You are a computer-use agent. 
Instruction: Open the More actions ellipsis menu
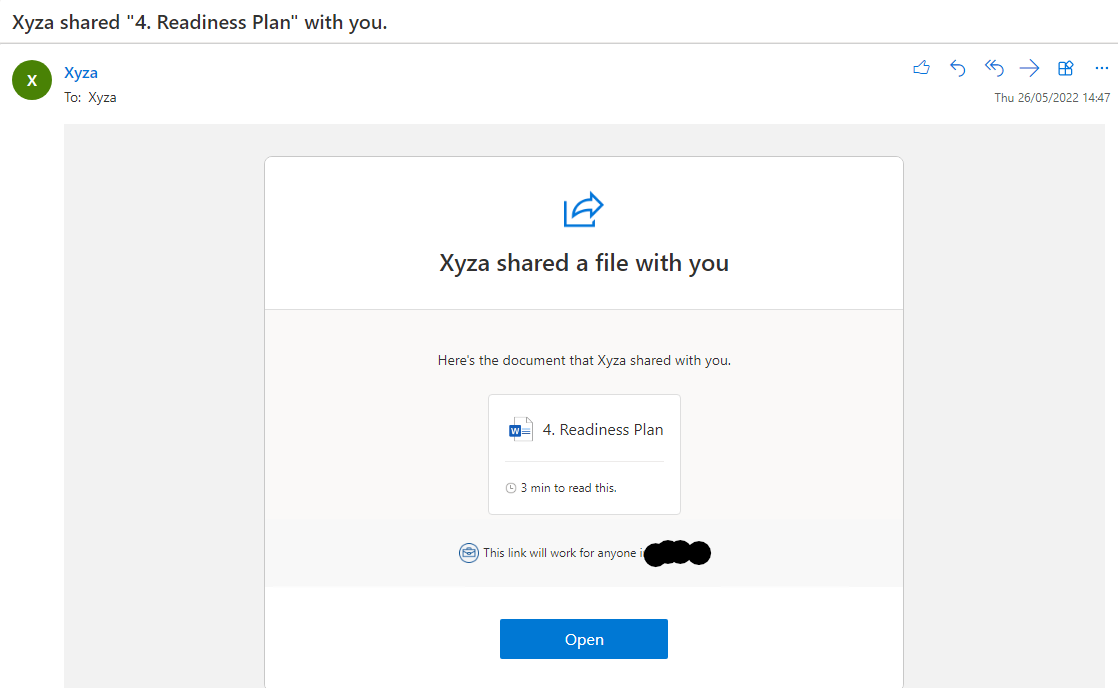1102,68
